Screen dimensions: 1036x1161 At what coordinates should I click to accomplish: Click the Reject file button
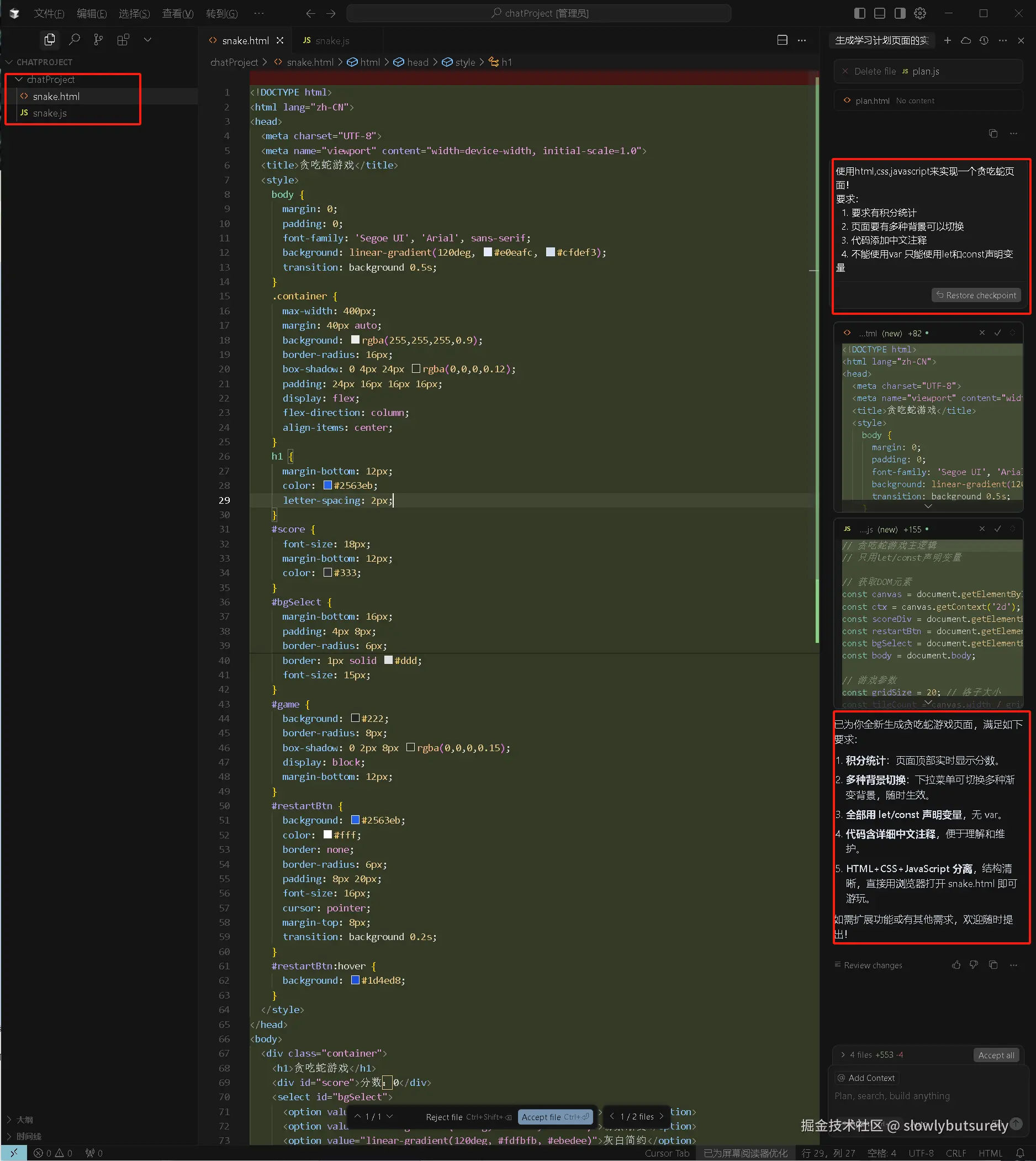468,1117
